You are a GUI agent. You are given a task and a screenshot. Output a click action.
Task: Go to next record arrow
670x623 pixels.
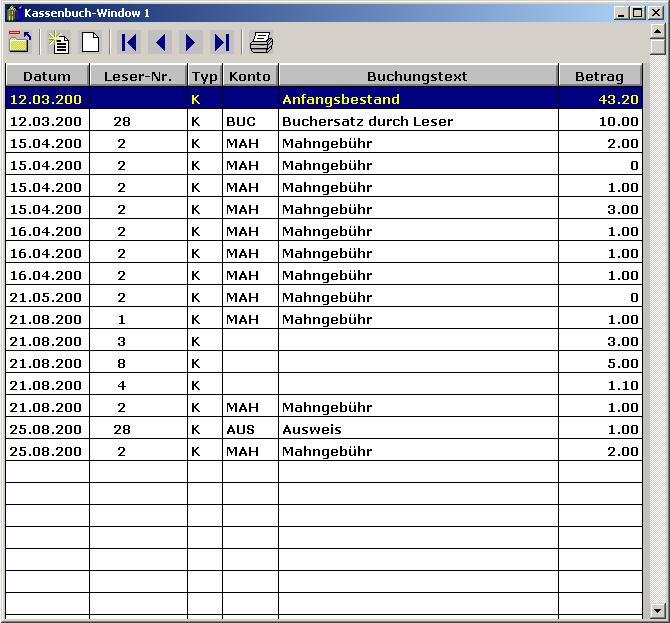(191, 43)
